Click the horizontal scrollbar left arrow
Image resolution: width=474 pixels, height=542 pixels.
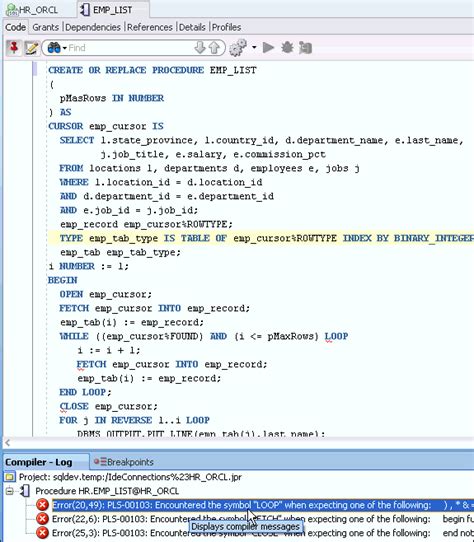coord(8,442)
